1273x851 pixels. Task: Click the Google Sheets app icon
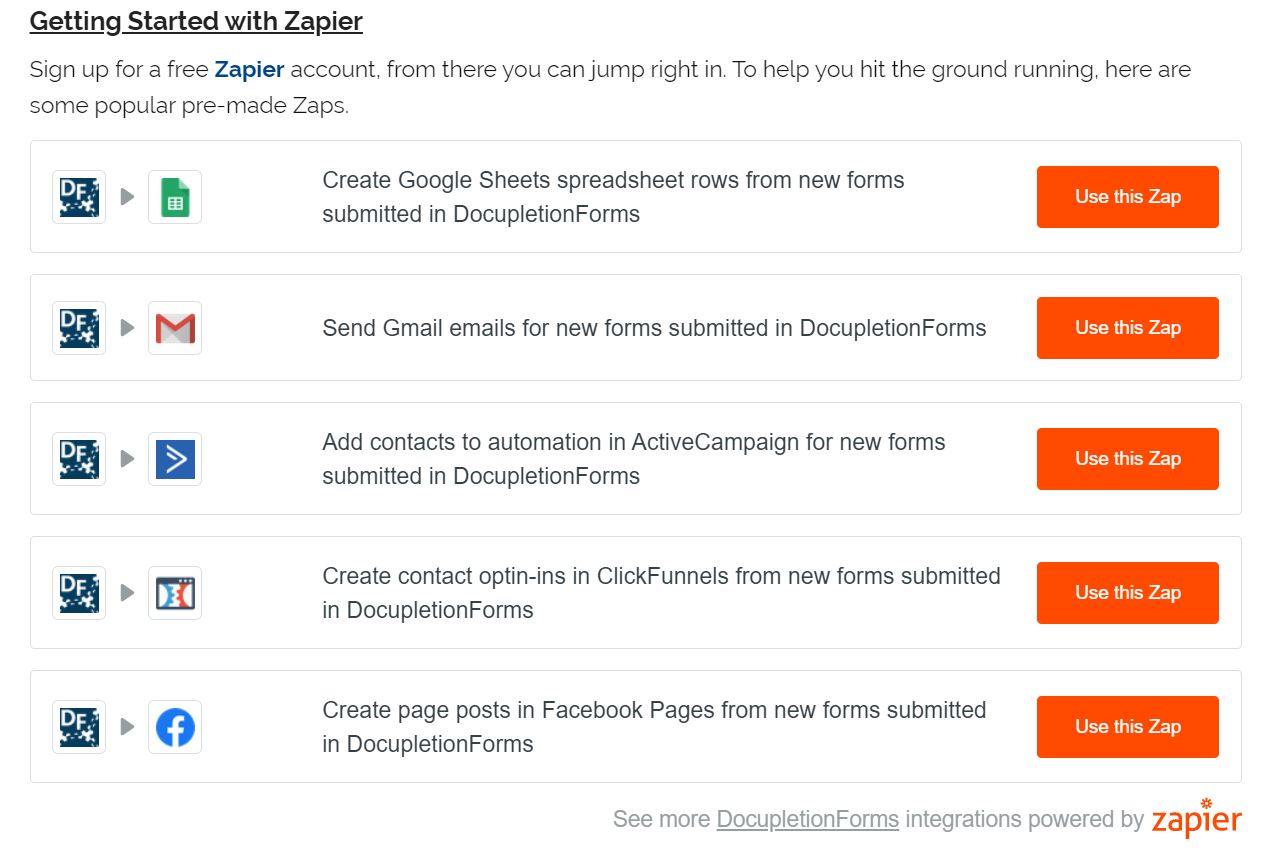click(175, 197)
